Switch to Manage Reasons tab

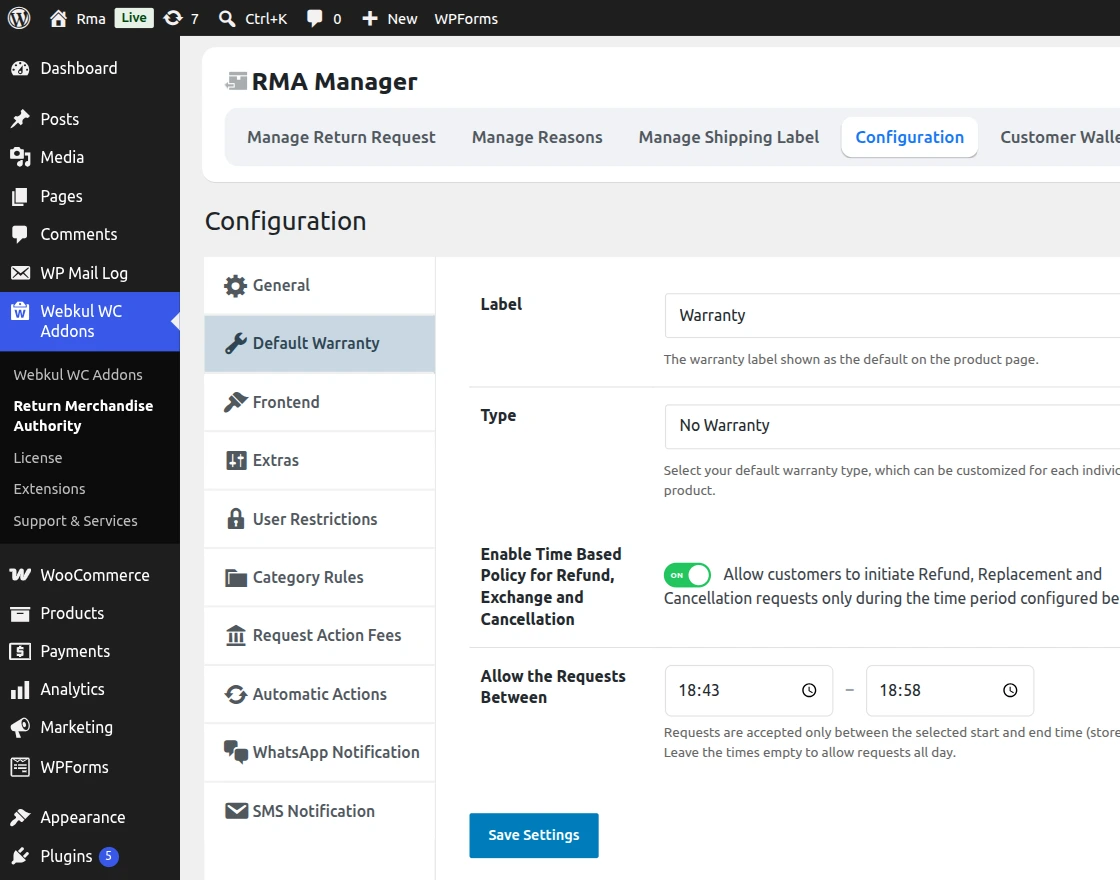(537, 137)
